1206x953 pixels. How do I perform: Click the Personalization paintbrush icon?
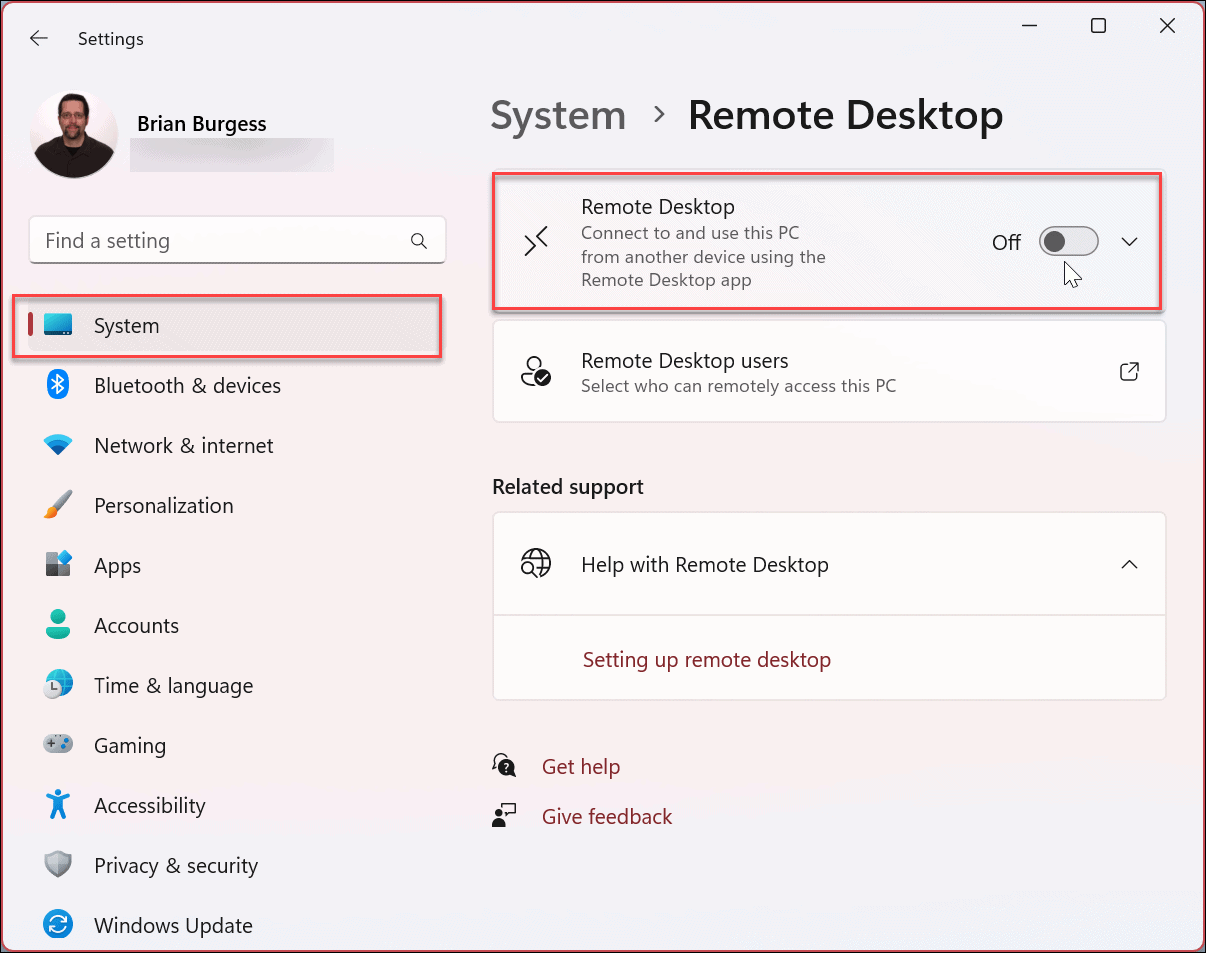tap(58, 505)
